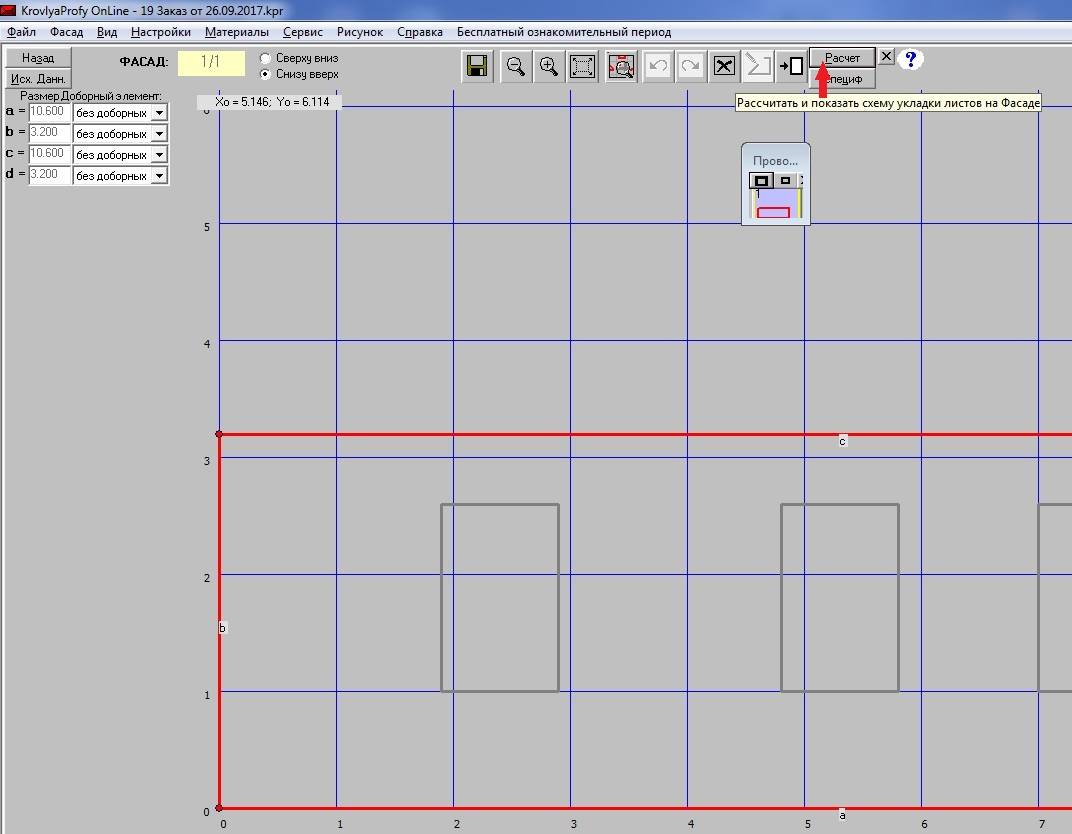Screen dimensions: 1072x834
Task: Open the Сервис menu
Action: point(302,32)
